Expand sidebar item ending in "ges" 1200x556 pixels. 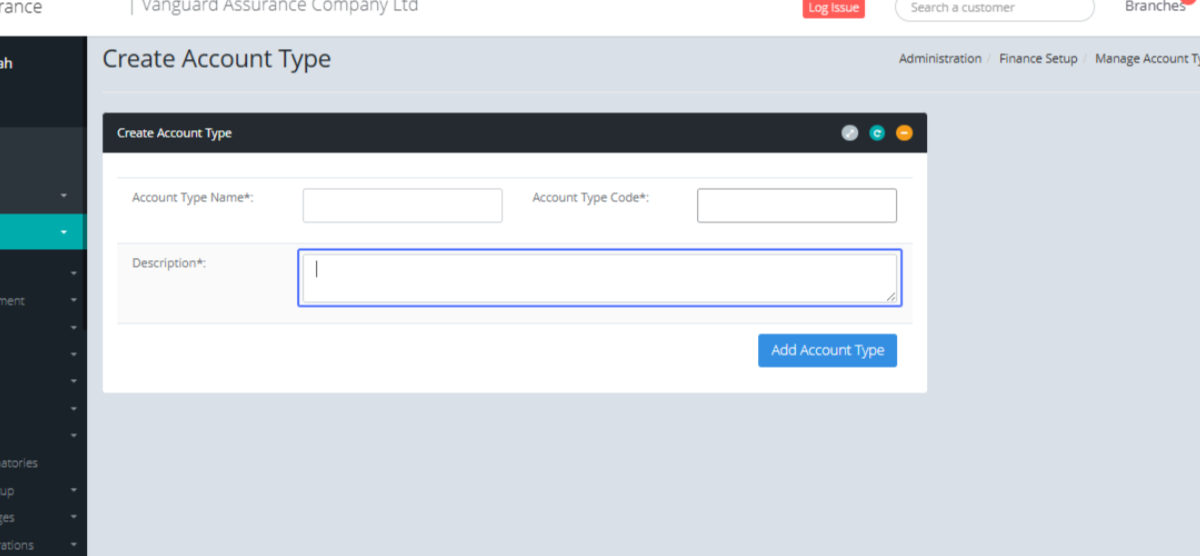(74, 518)
